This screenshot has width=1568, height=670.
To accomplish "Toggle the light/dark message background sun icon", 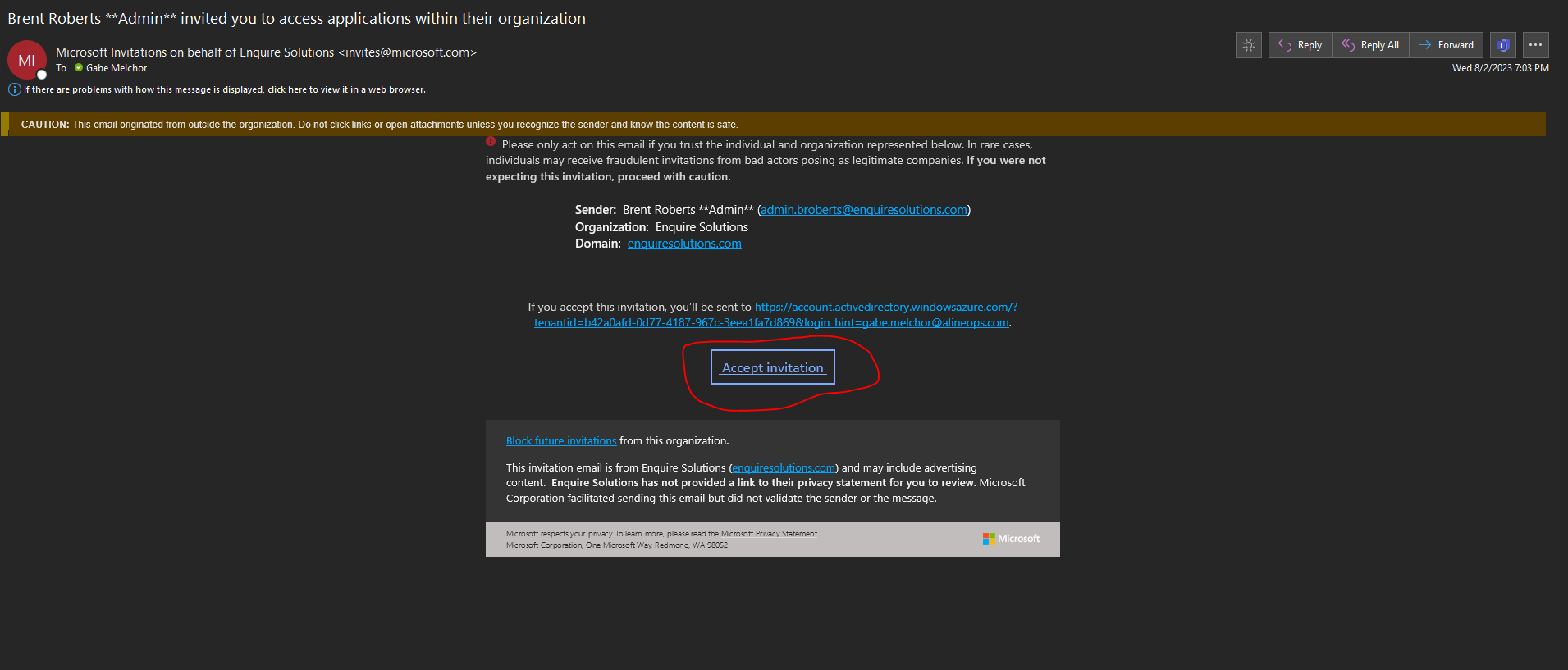I will coord(1248,45).
